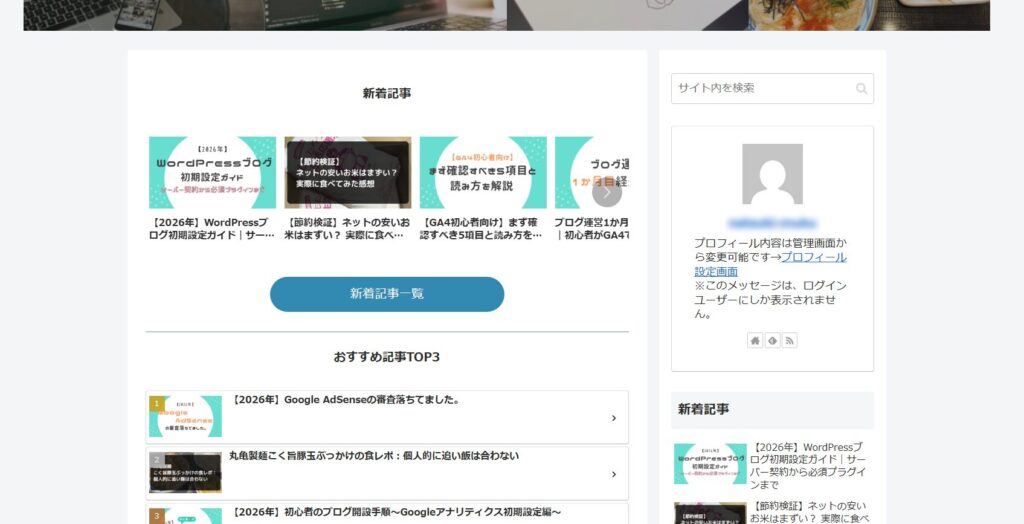Open the home icon in profile box
Image resolution: width=1024 pixels, height=524 pixels.
tap(755, 340)
